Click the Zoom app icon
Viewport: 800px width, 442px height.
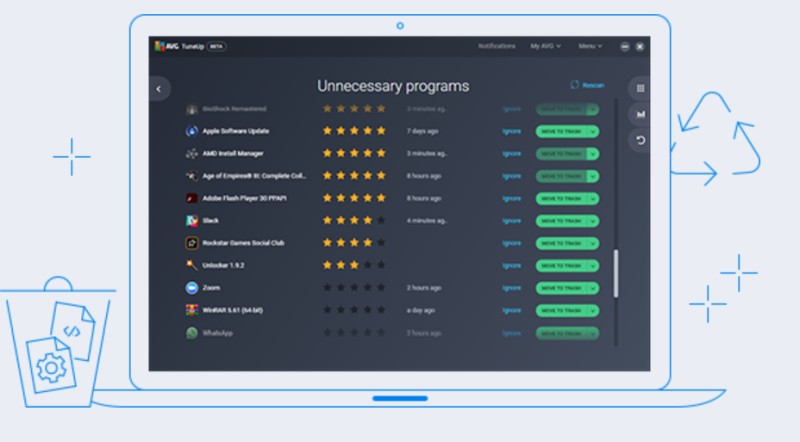coord(192,288)
